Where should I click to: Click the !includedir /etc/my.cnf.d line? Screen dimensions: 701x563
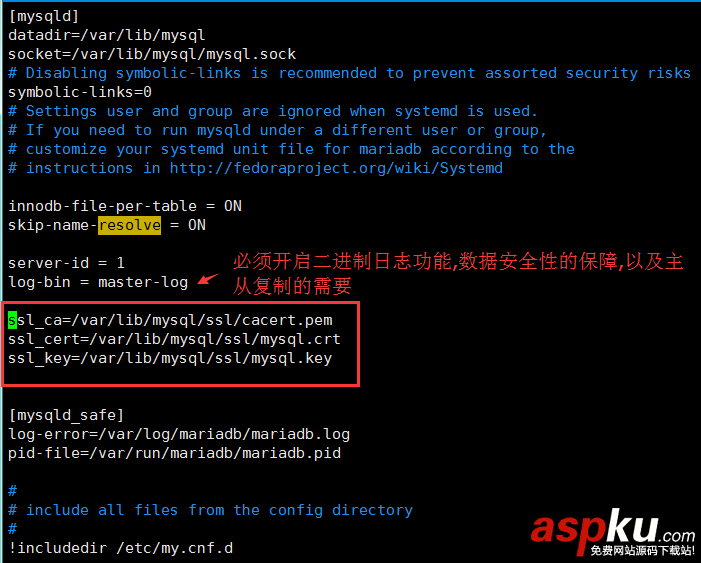121,548
